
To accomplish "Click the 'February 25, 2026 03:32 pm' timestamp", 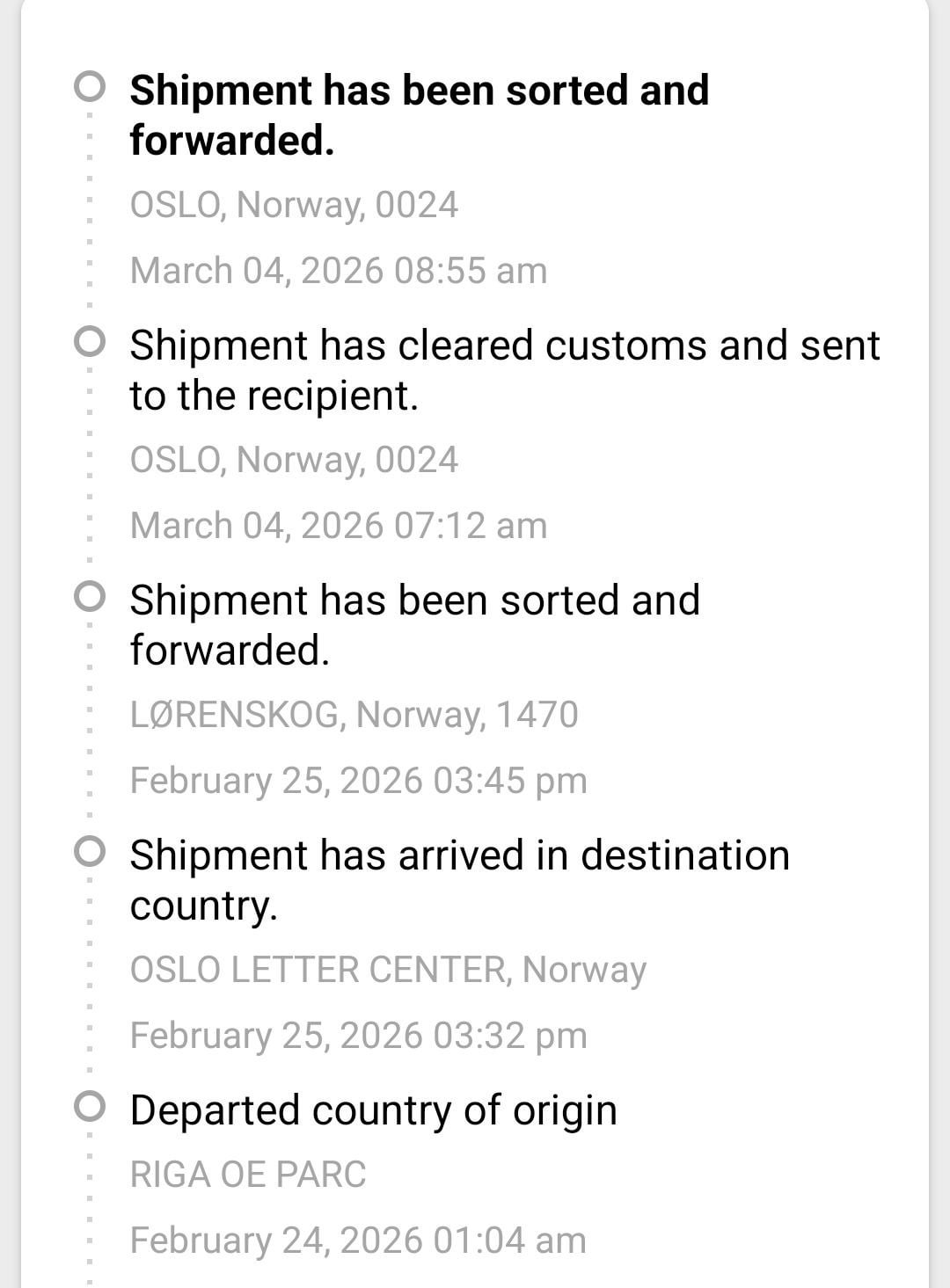I will [358, 1036].
